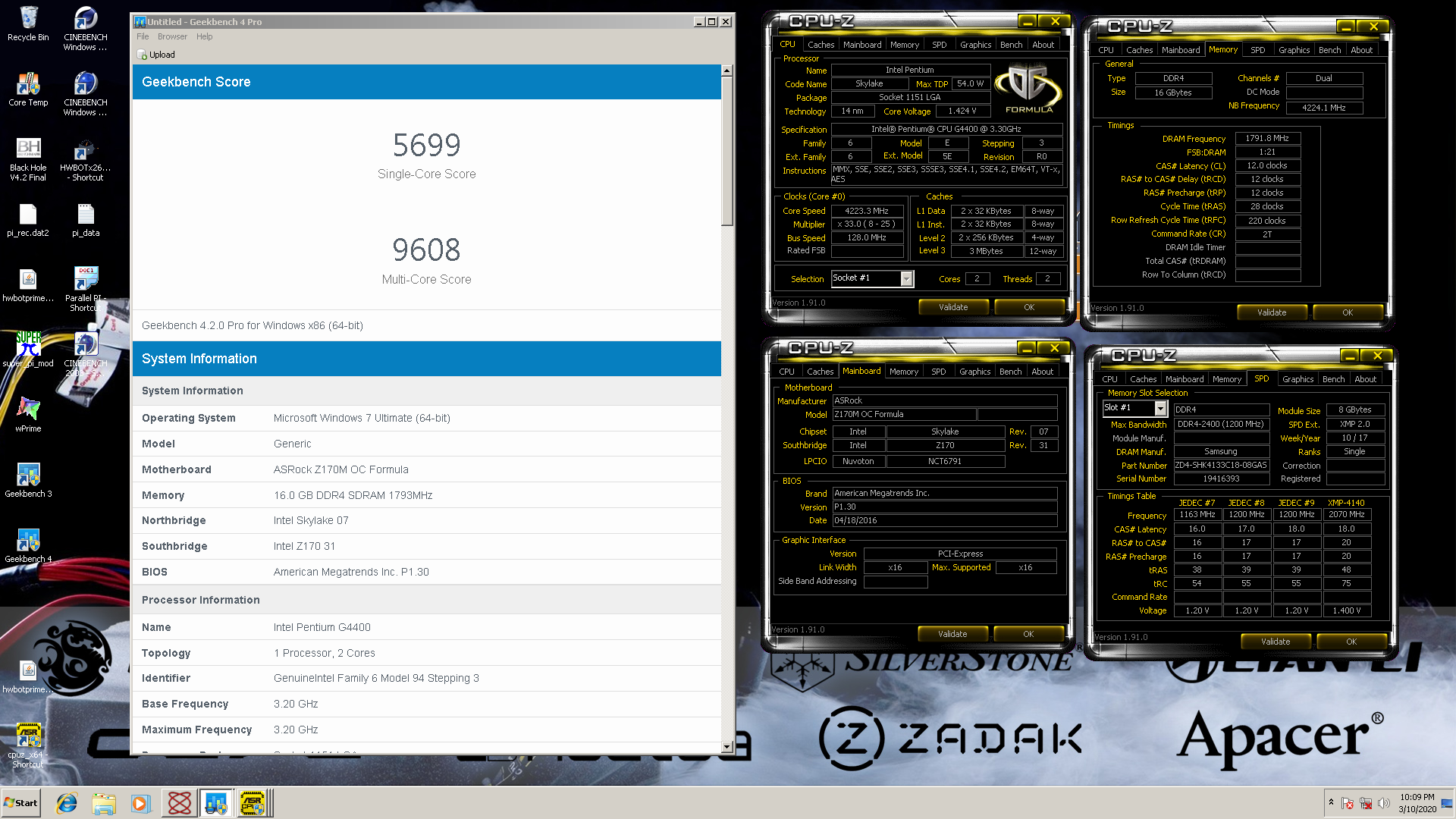The height and width of the screenshot is (819, 1456).
Task: Click the Part Number ZD4-SHK4133C18-08GAS field
Action: tap(1221, 466)
